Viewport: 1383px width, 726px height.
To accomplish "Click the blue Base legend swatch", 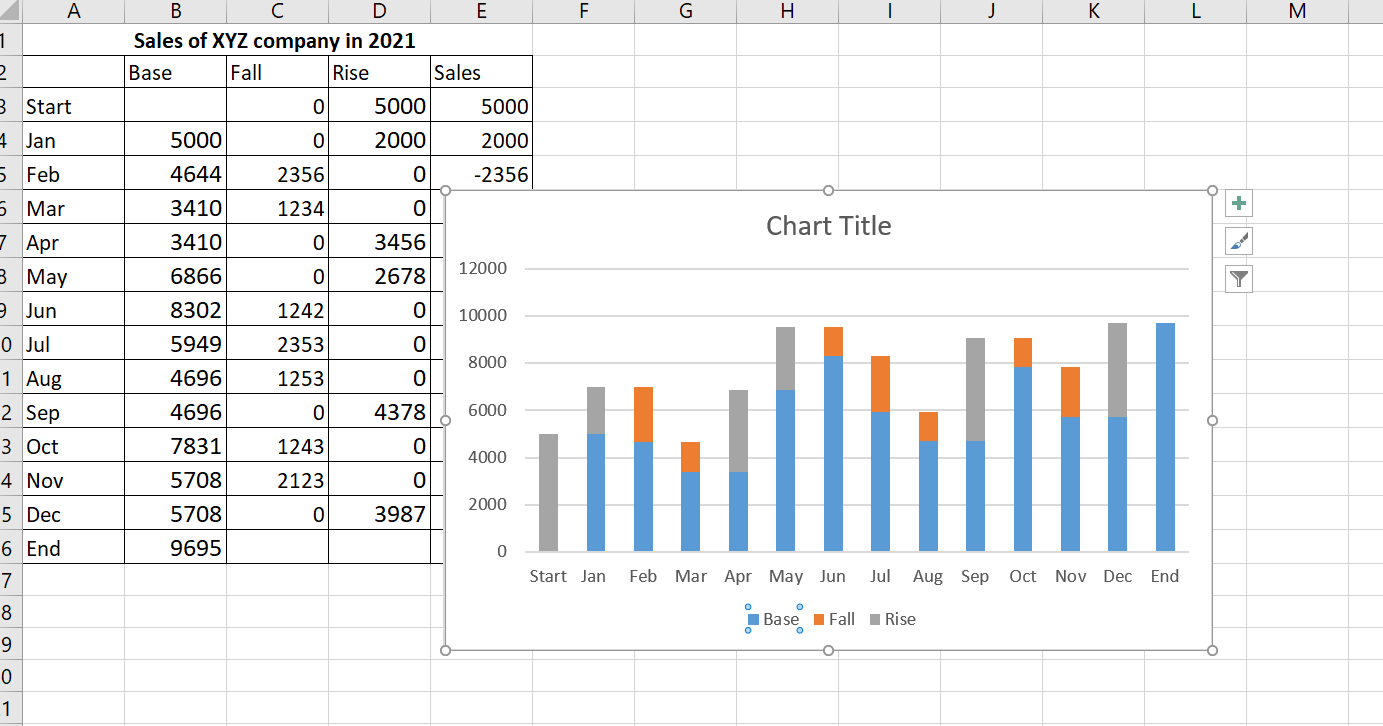I will [x=754, y=620].
